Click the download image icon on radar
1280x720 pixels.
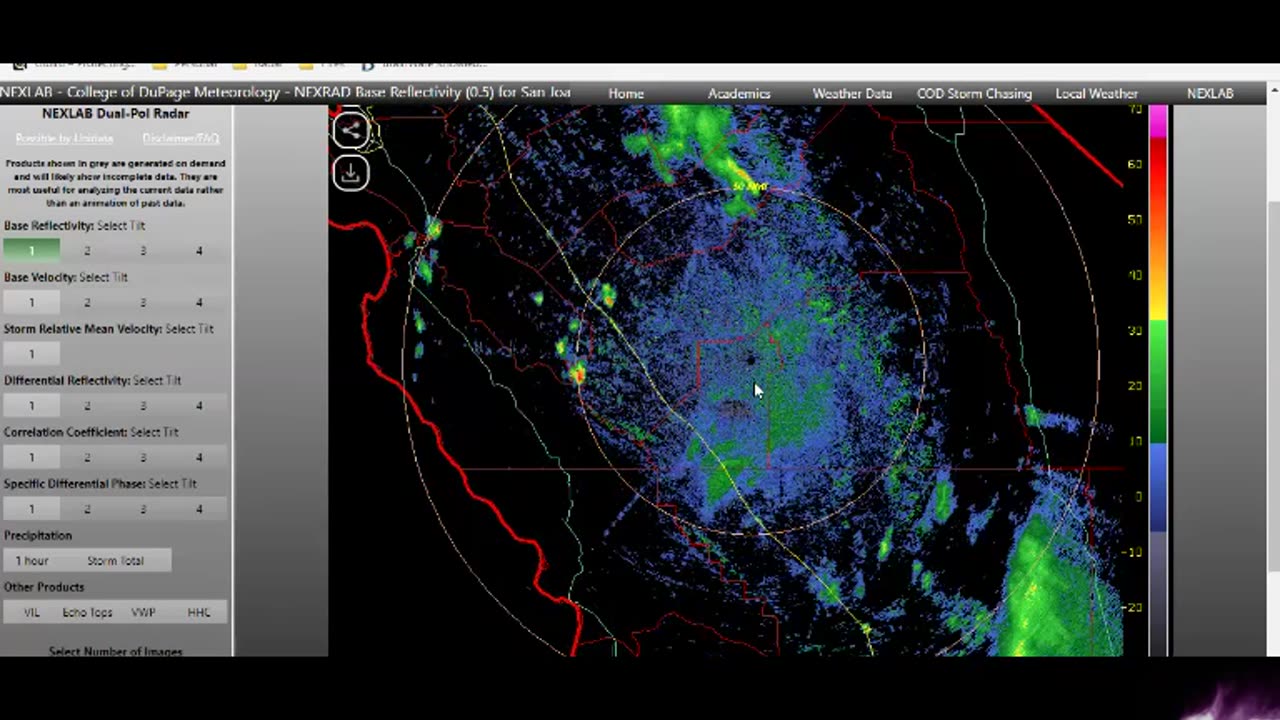(x=351, y=173)
